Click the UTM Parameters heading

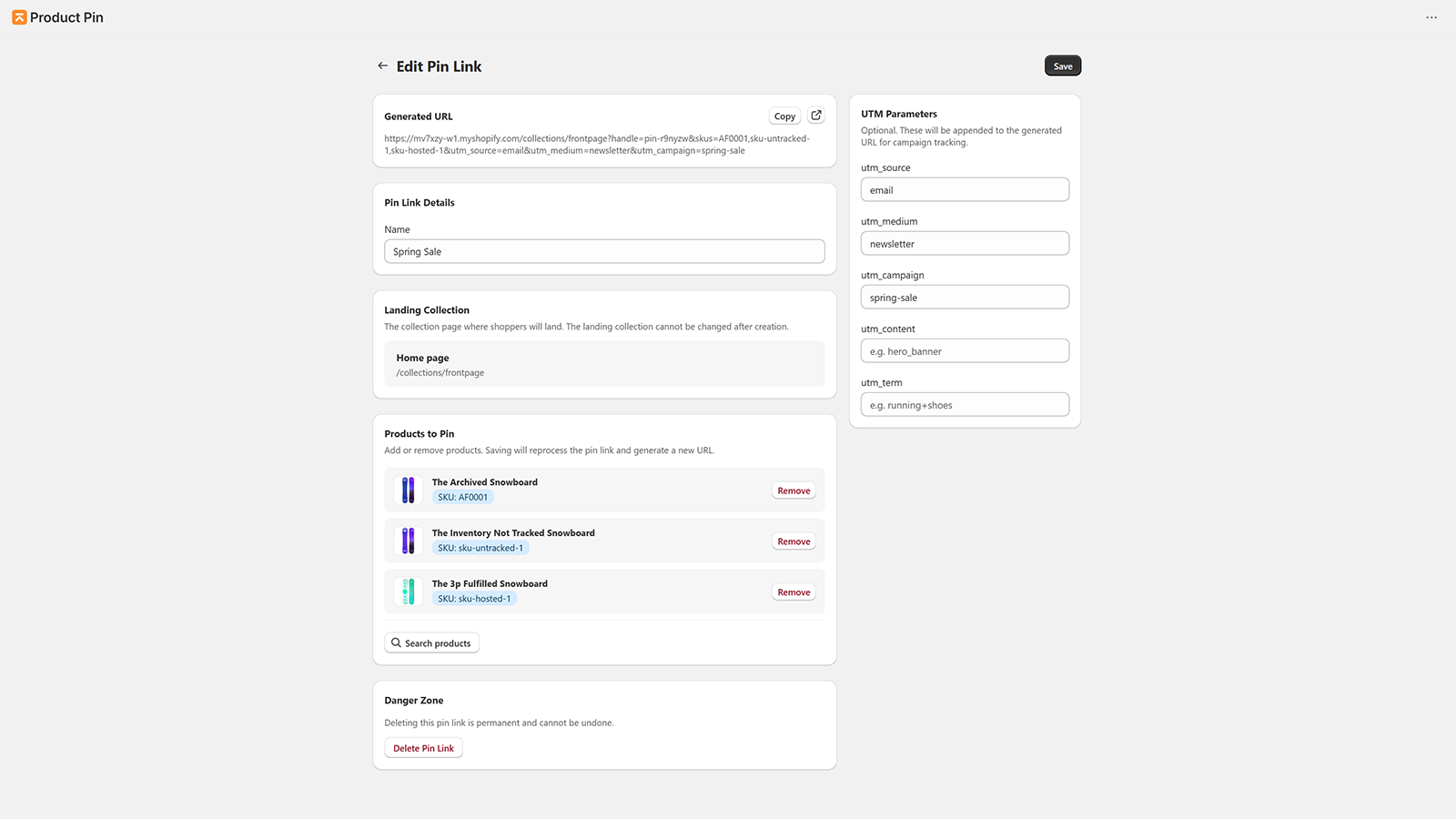coord(899,114)
